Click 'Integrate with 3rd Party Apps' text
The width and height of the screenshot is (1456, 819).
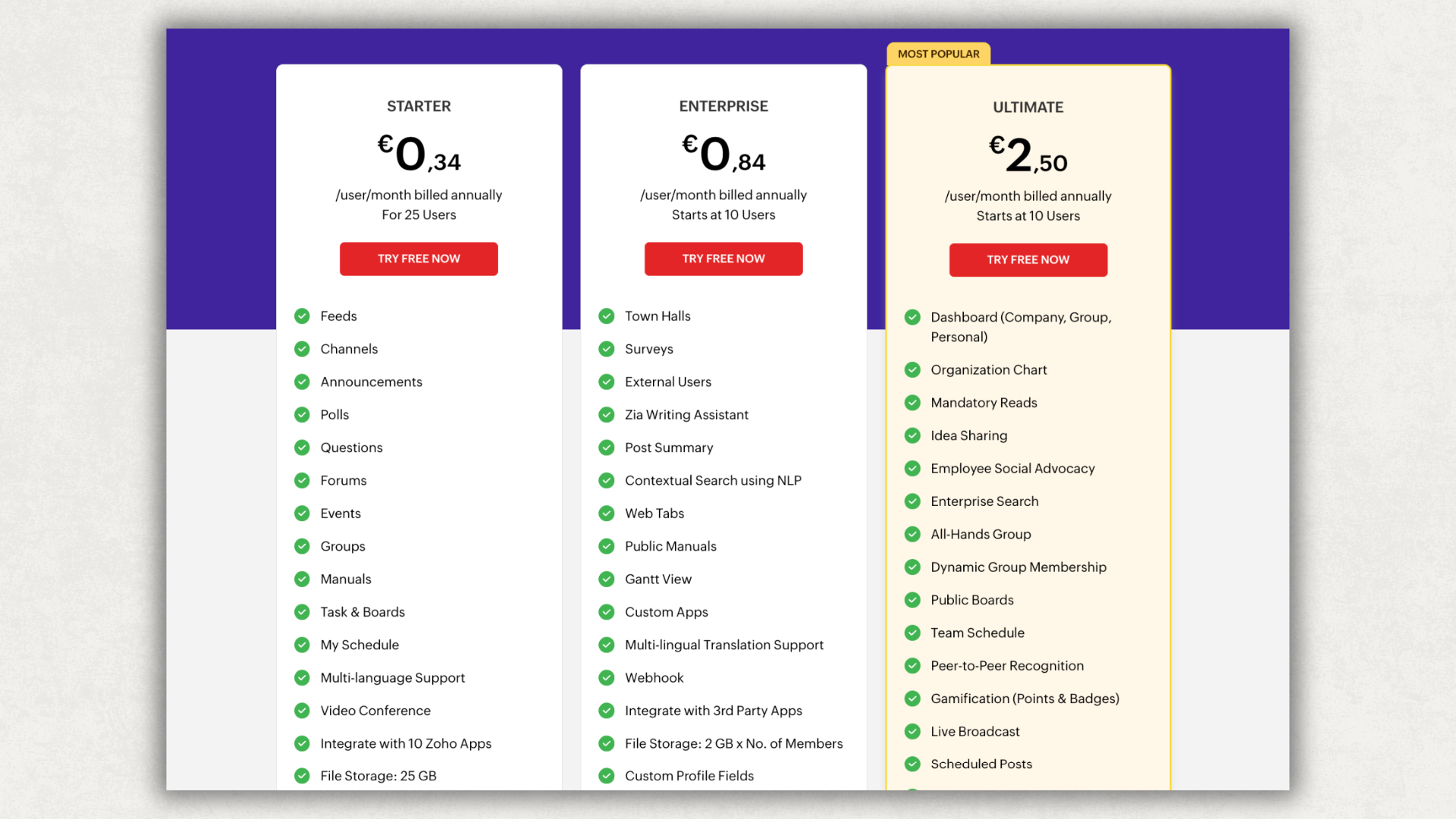pos(714,711)
